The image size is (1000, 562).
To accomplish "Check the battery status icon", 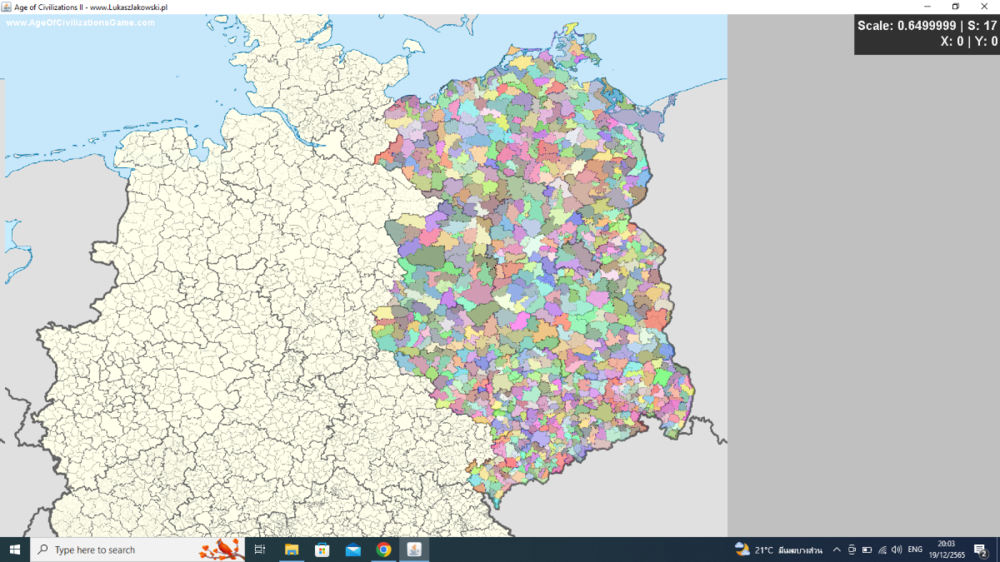I will pyautogui.click(x=867, y=549).
